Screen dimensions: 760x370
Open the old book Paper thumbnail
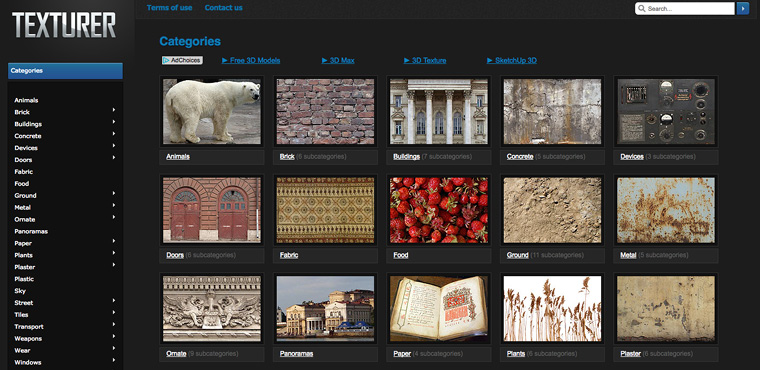click(x=439, y=308)
